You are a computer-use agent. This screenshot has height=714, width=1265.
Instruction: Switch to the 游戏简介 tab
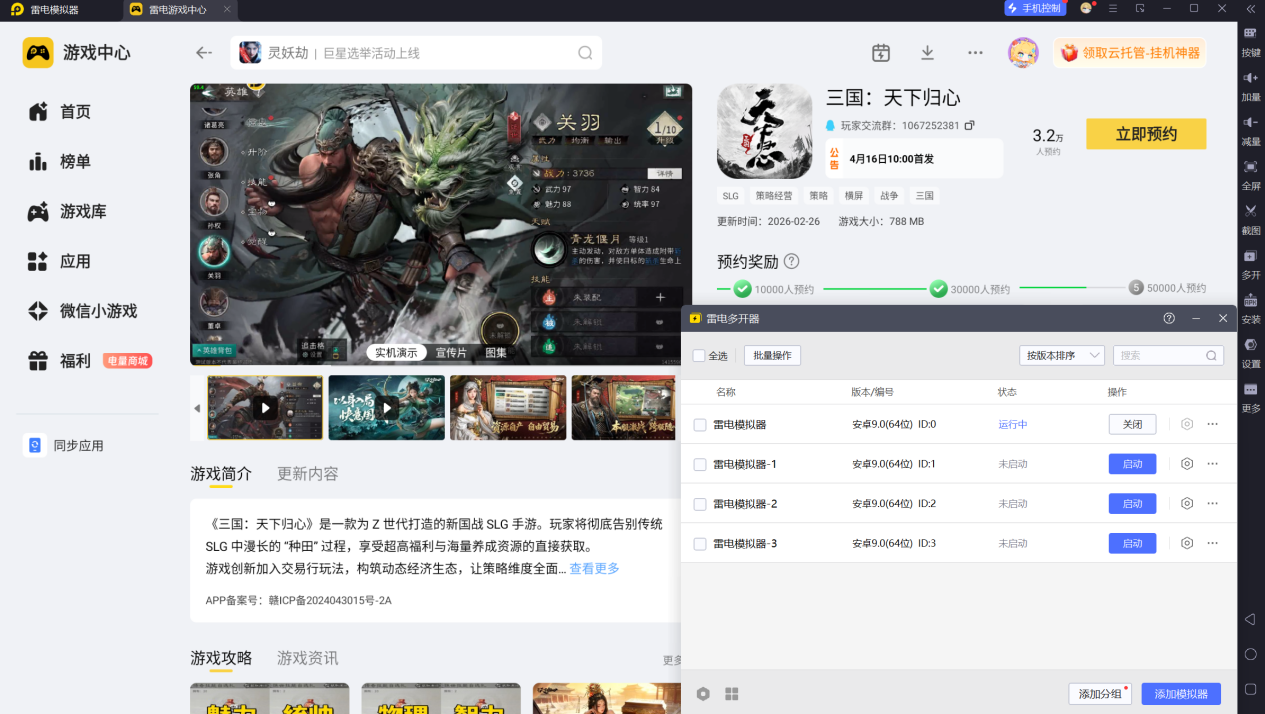pos(221,474)
